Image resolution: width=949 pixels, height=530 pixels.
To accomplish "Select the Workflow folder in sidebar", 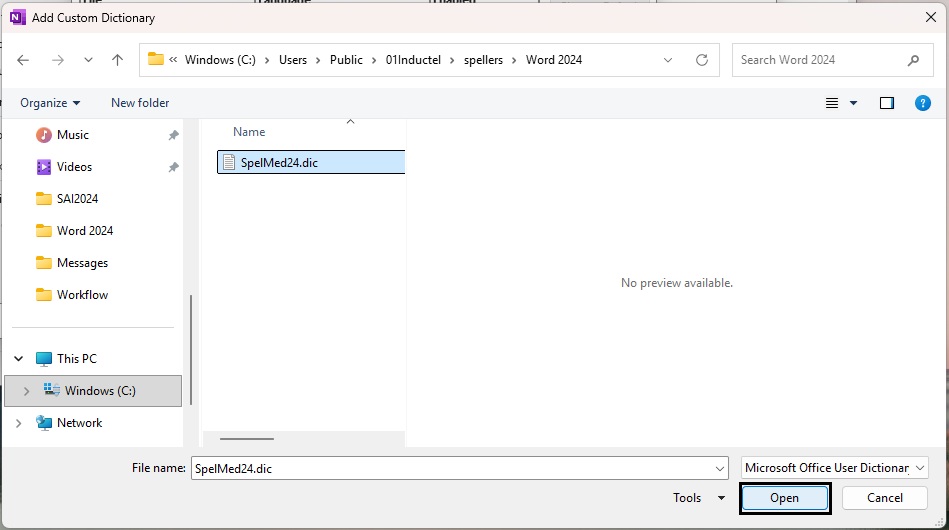I will pos(82,295).
